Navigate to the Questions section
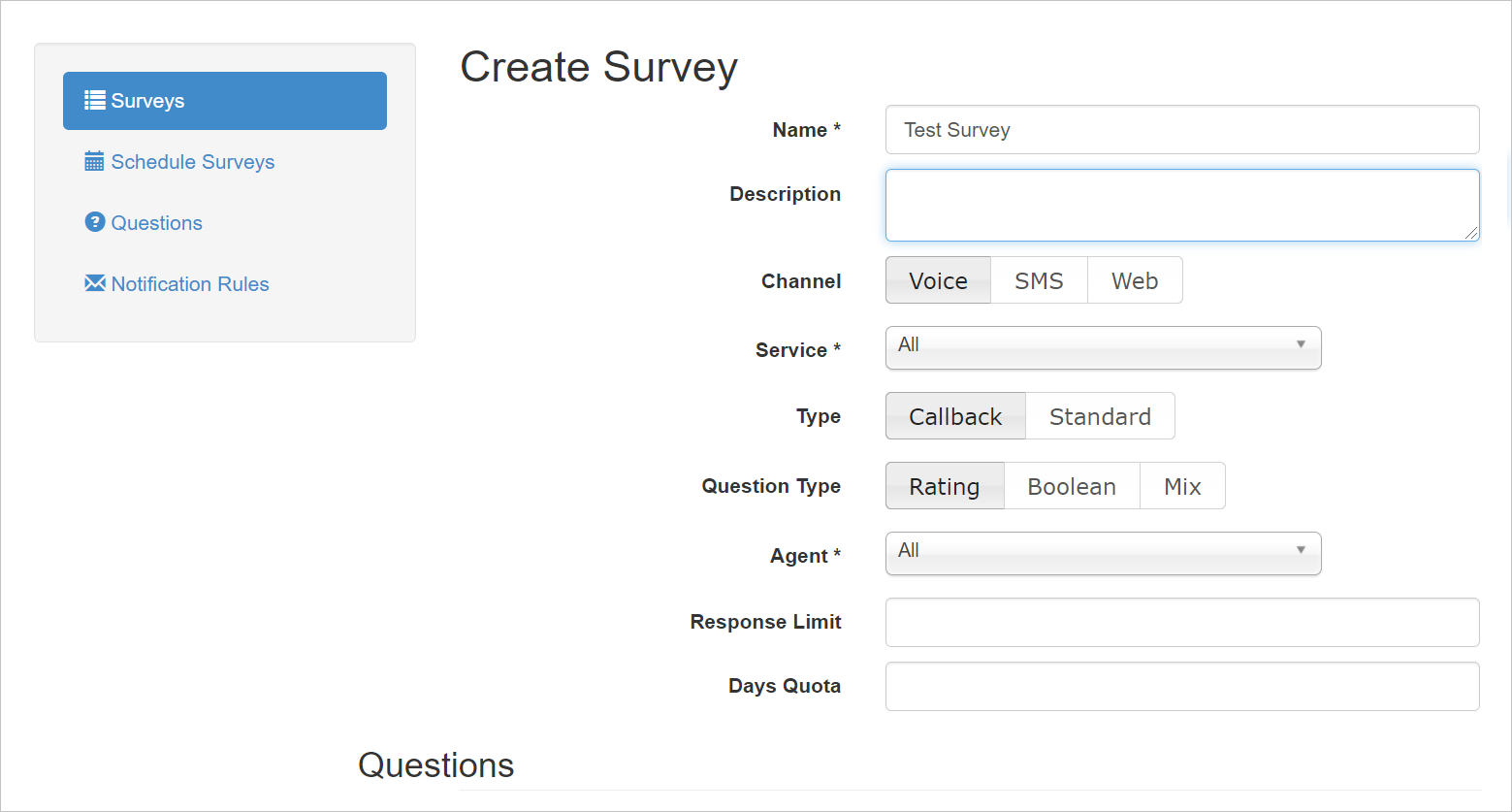Viewport: 1512px width, 812px height. (157, 222)
